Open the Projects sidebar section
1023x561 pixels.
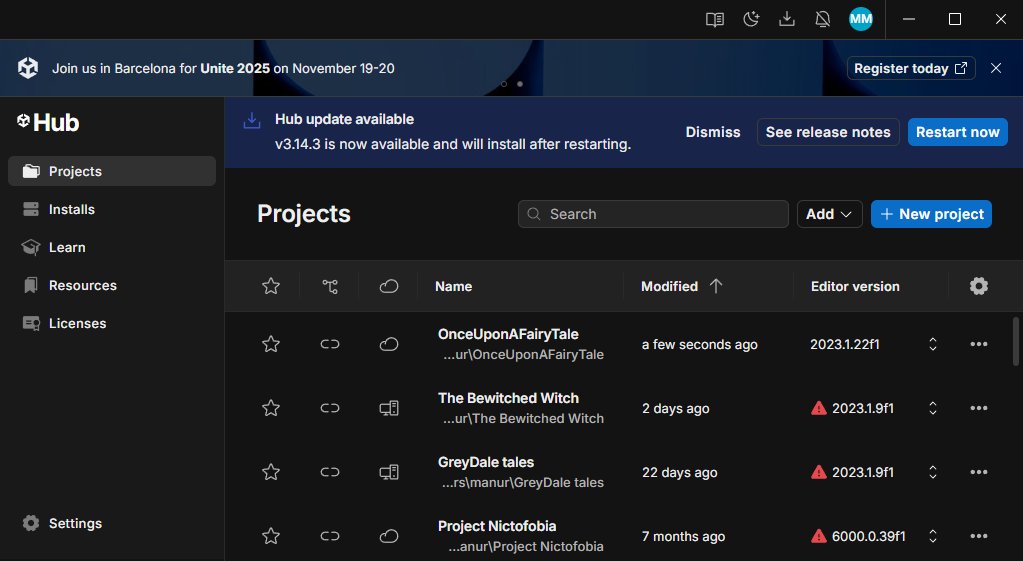[x=112, y=171]
